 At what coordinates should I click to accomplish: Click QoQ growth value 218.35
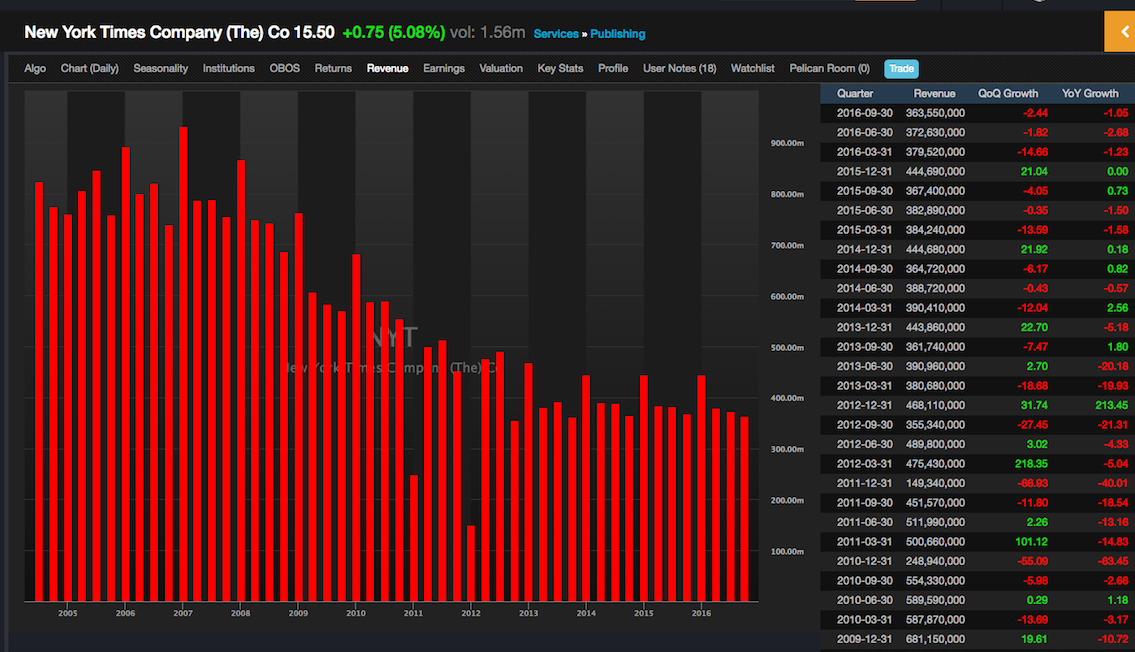1032,465
